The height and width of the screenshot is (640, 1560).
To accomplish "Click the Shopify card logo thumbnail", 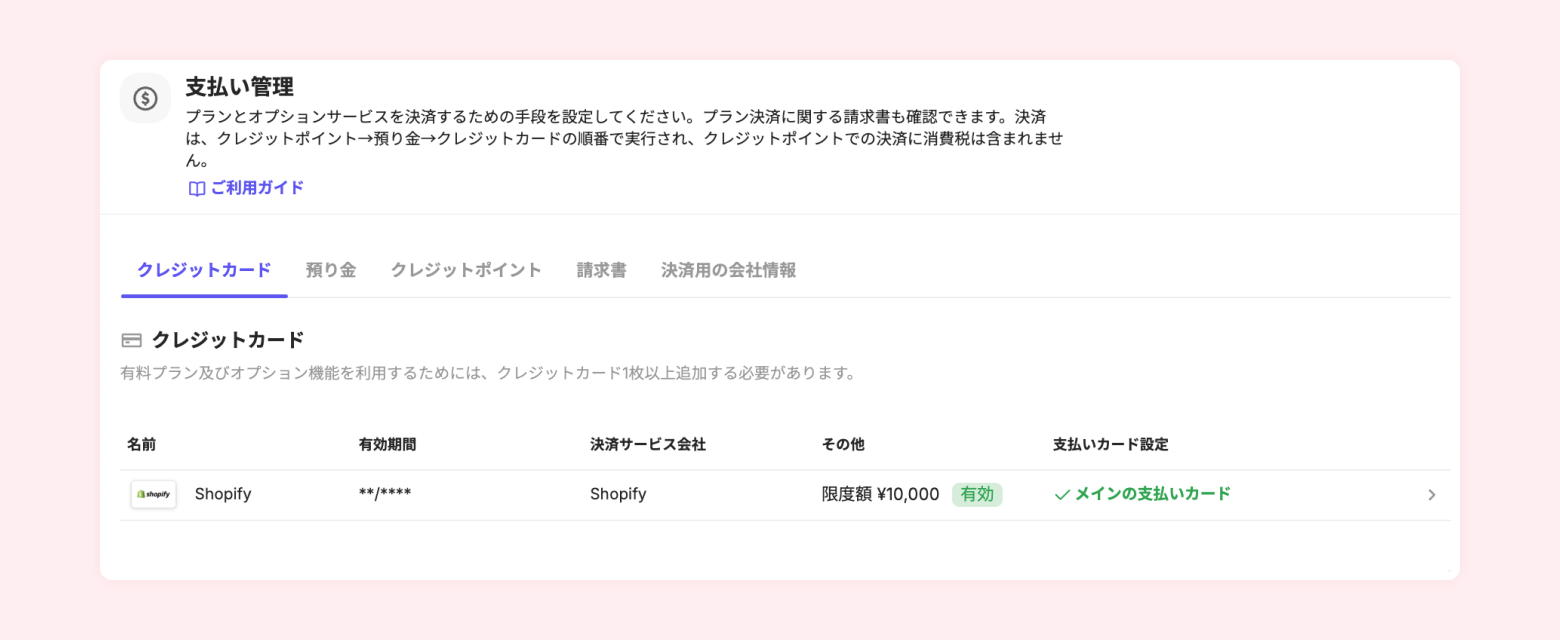I will pos(154,494).
